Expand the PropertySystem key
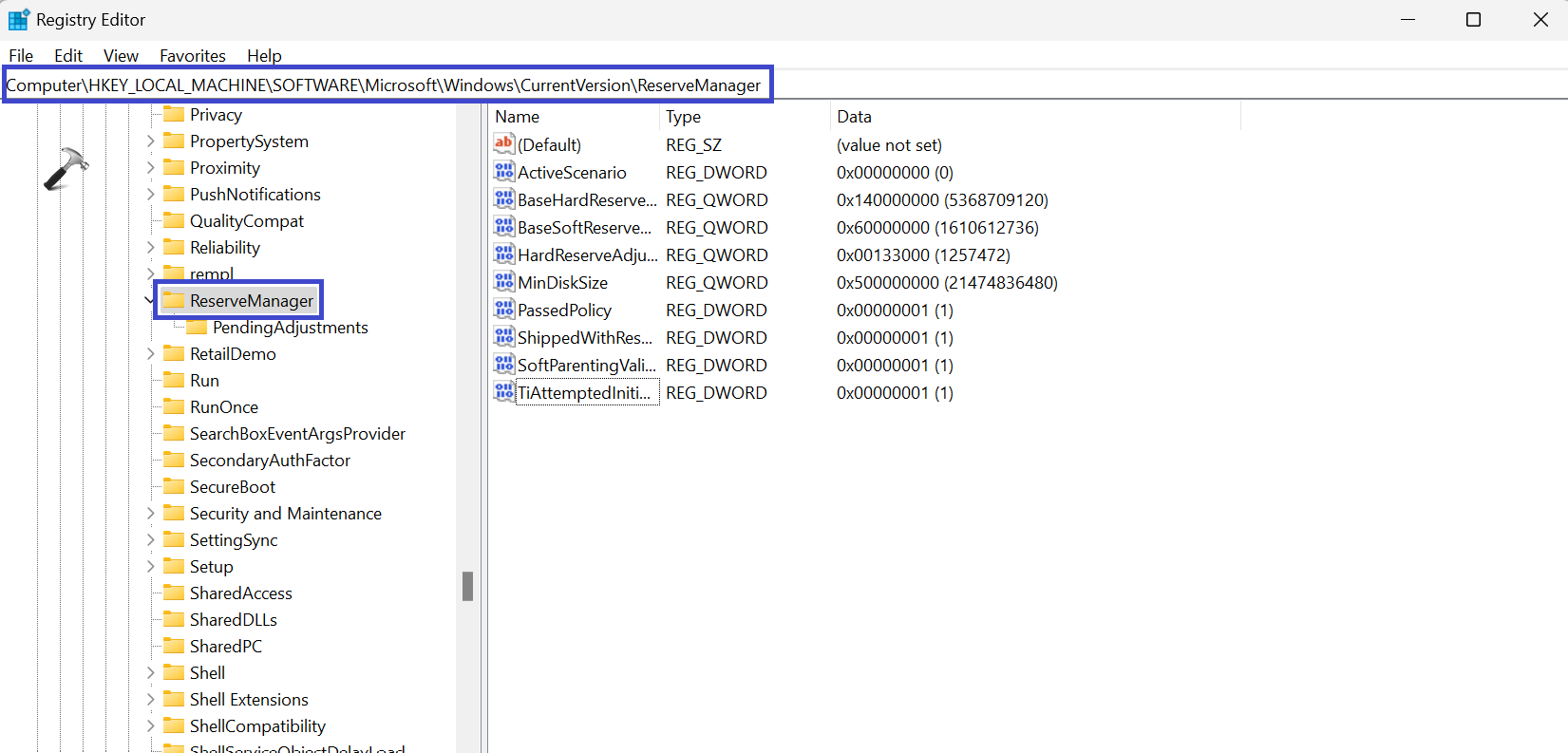 (150, 141)
